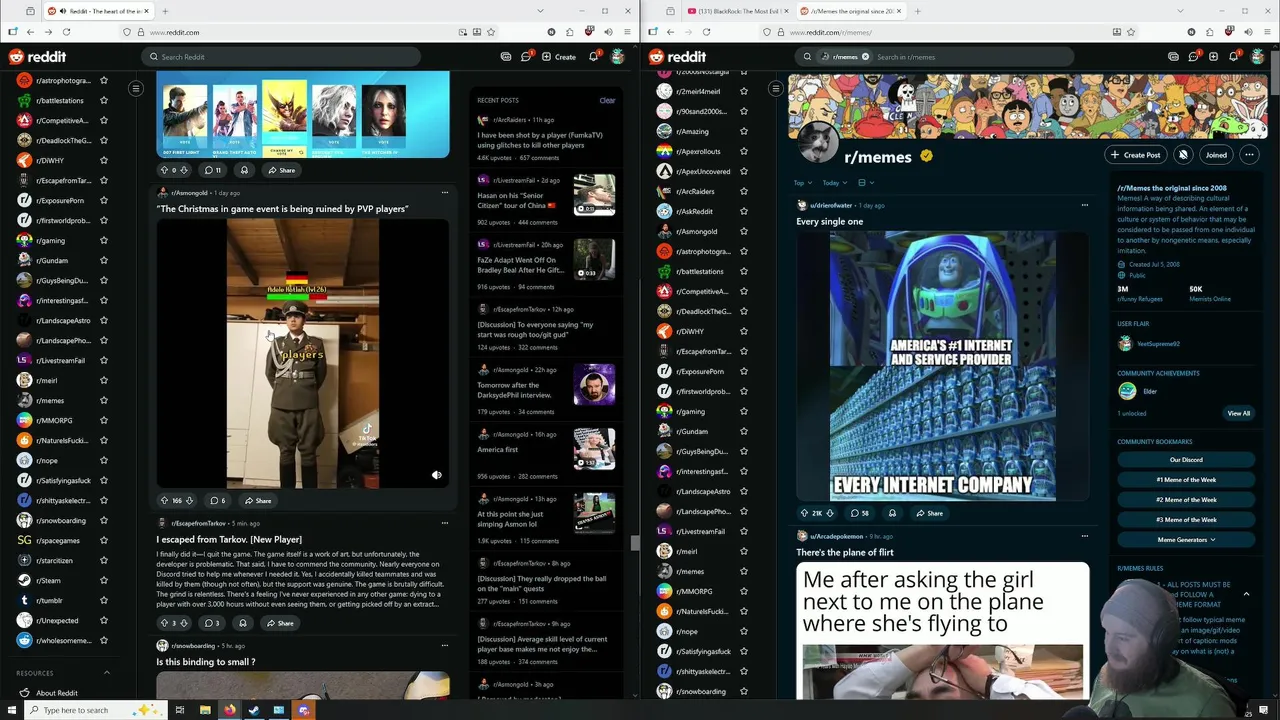Screen dimensions: 1280x720
Task: Click the ads icon in left window header
Action: (506, 57)
